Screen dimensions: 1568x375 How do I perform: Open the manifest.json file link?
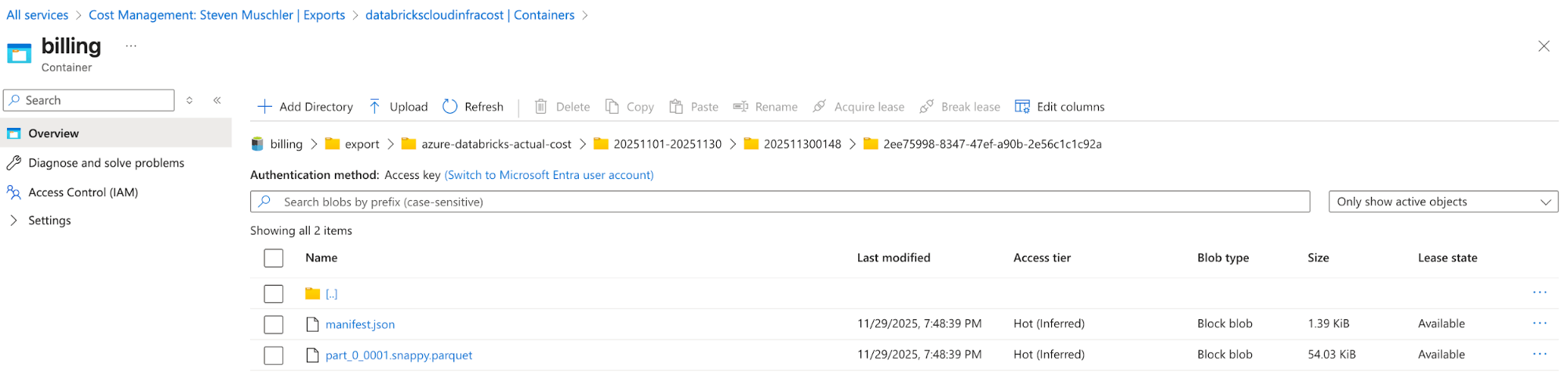[x=360, y=324]
